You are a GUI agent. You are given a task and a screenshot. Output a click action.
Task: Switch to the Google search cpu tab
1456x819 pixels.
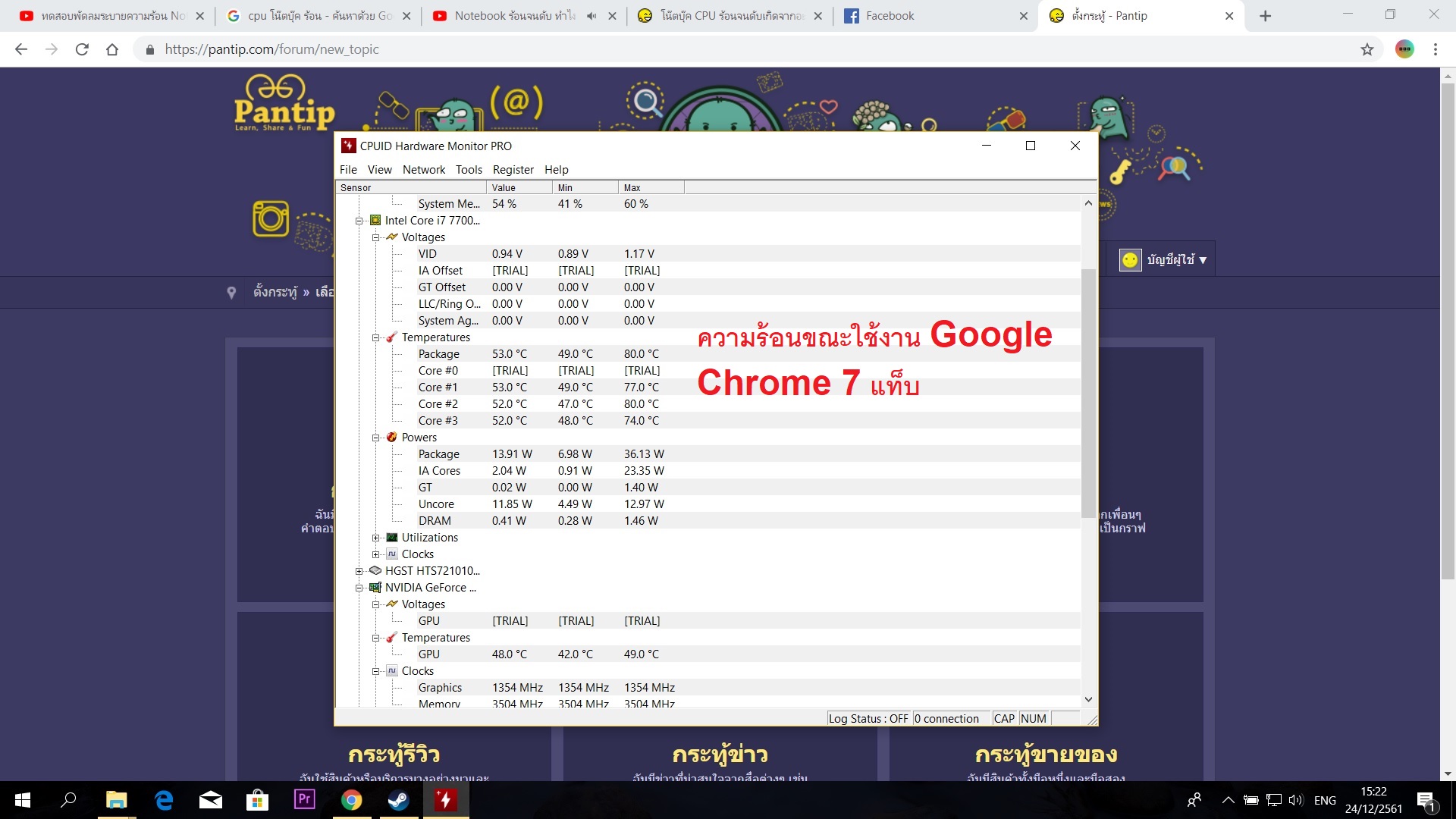tap(318, 16)
